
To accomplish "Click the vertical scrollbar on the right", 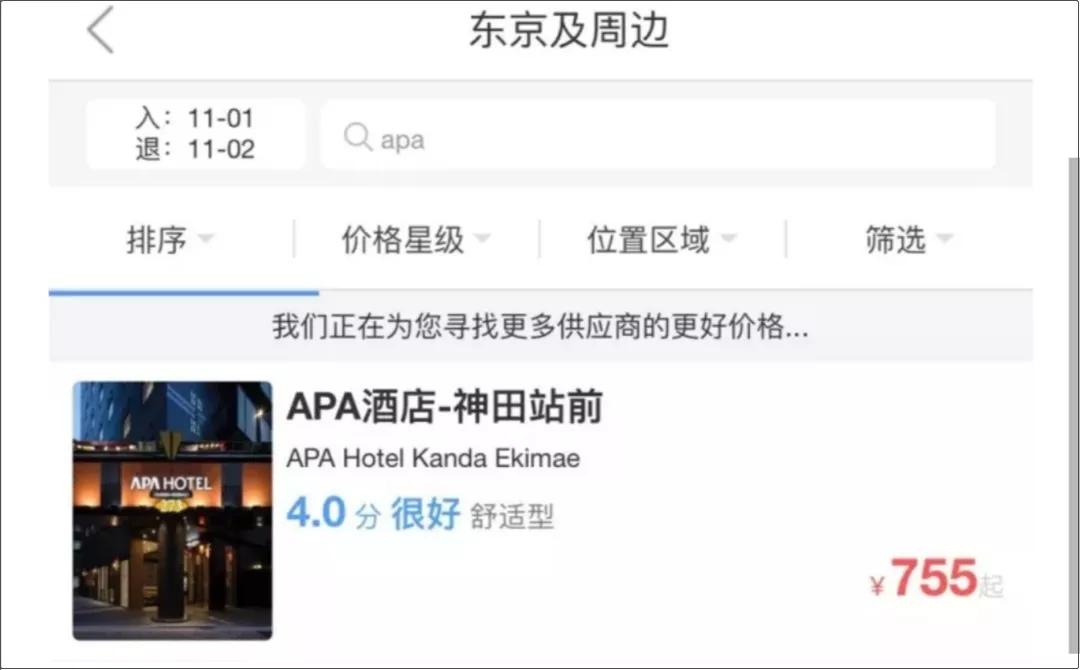I will pos(1072,405).
